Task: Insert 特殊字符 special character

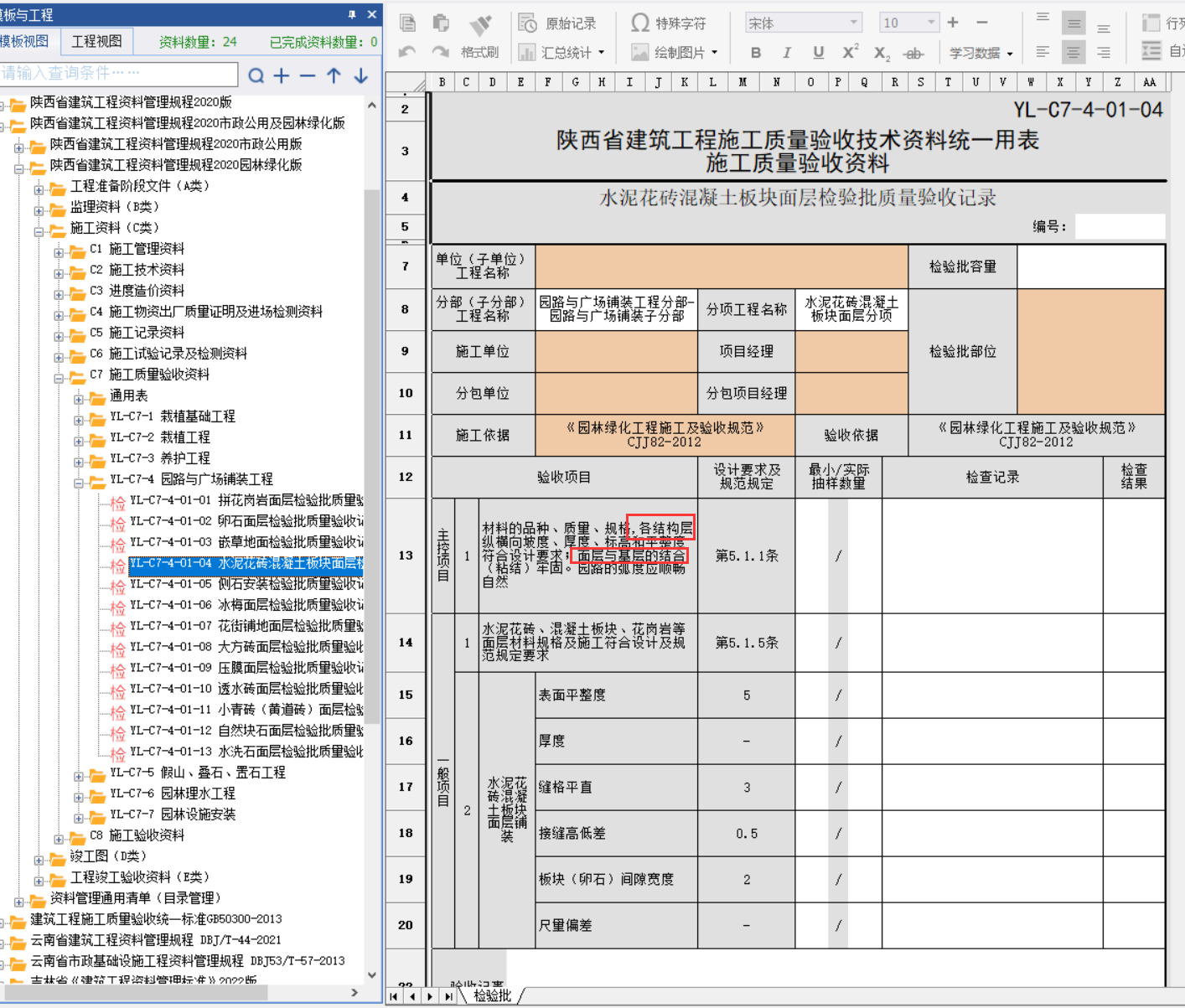Action: tap(668, 23)
